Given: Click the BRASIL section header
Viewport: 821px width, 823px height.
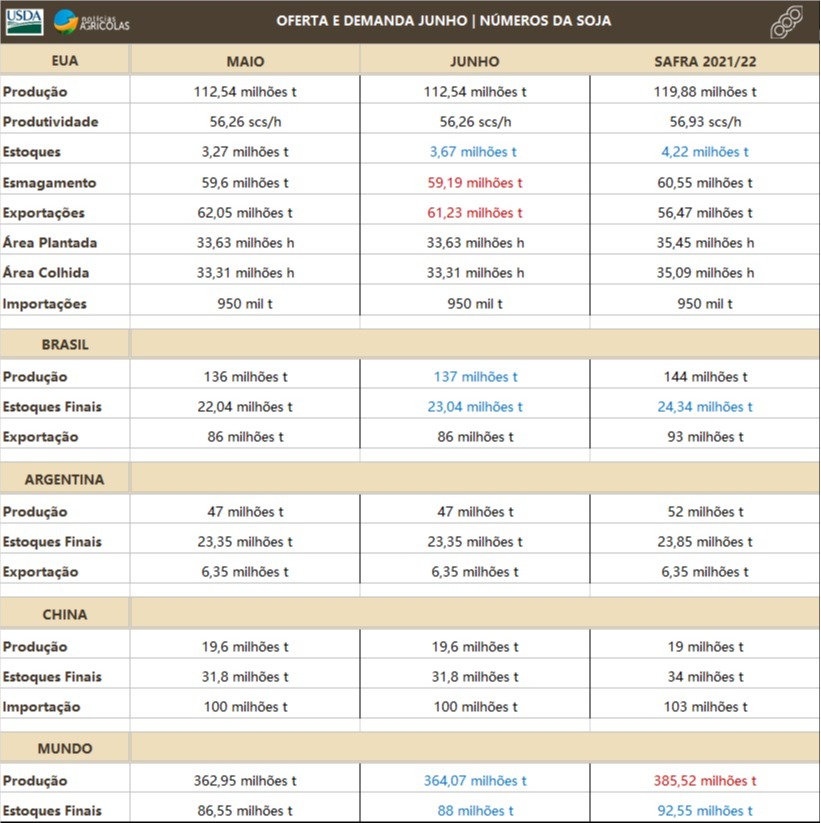Looking at the screenshot, I should tap(65, 344).
